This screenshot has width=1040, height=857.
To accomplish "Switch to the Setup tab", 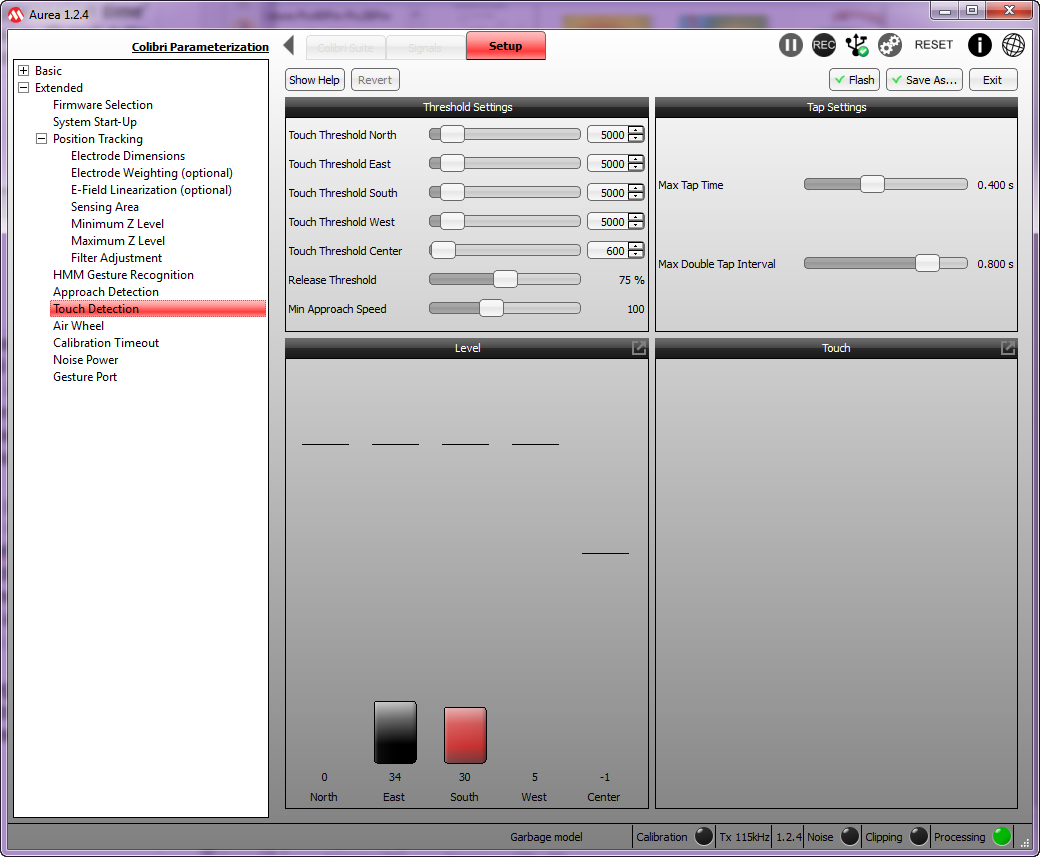I will click(x=505, y=46).
